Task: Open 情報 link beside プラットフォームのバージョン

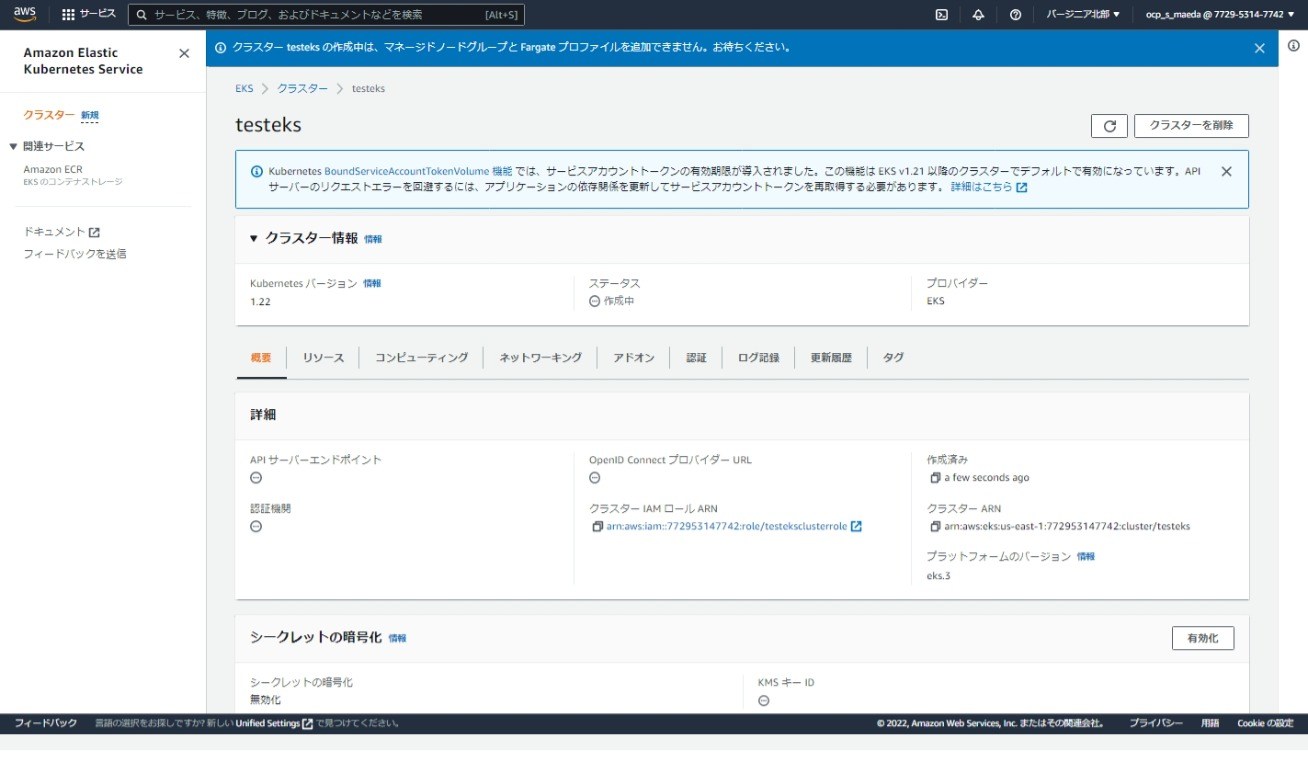Action: coord(1086,556)
